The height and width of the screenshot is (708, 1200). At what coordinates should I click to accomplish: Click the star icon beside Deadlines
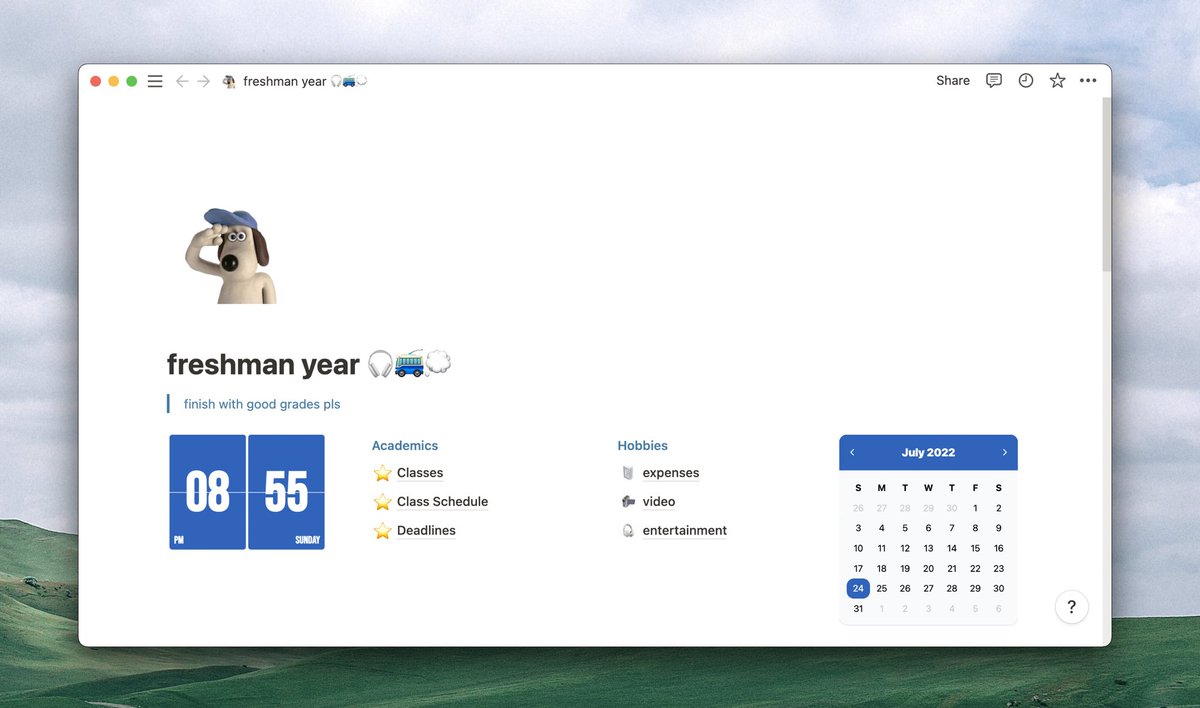pos(382,531)
